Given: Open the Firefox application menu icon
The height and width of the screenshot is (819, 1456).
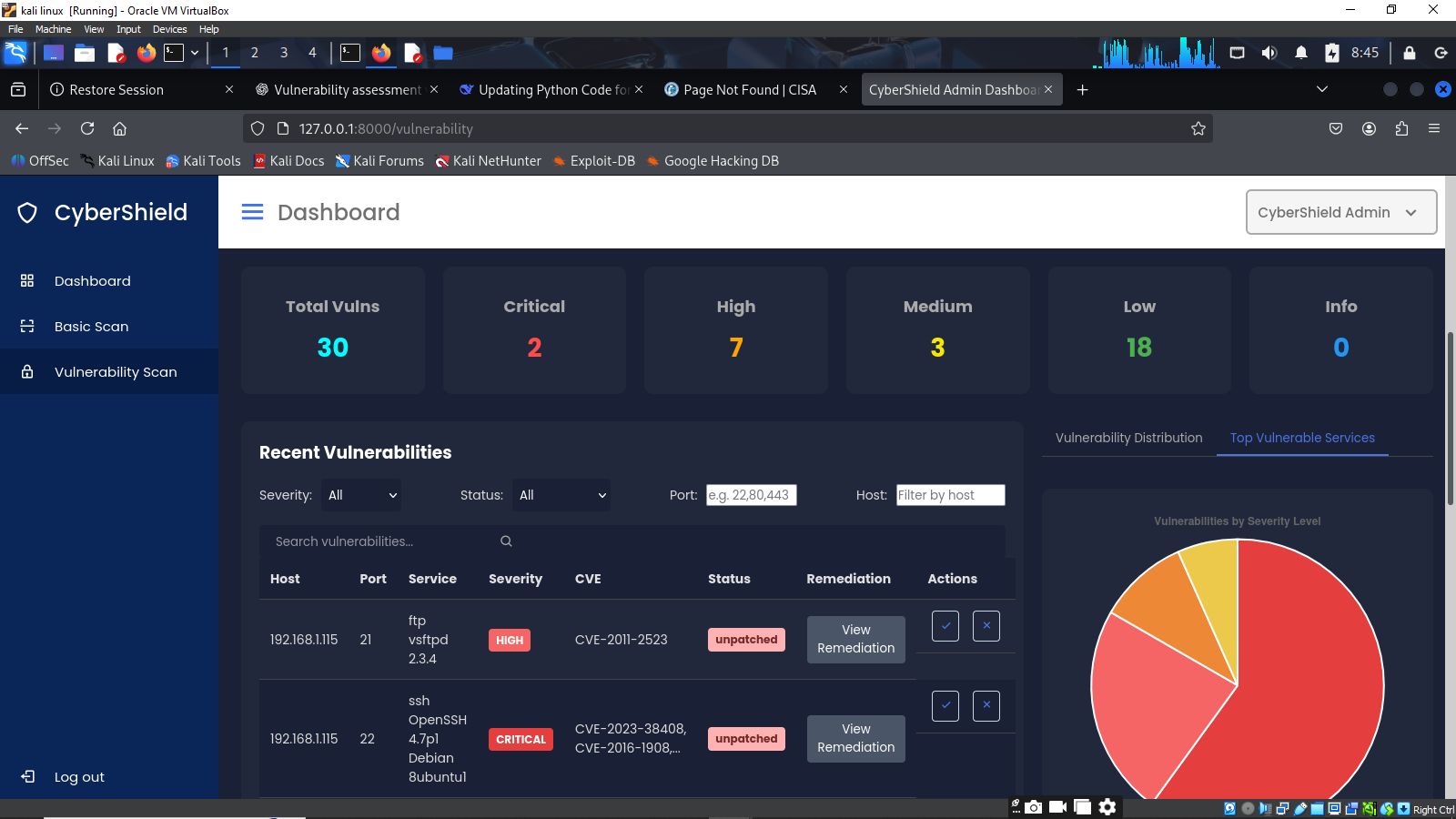Looking at the screenshot, I should click(x=1434, y=128).
